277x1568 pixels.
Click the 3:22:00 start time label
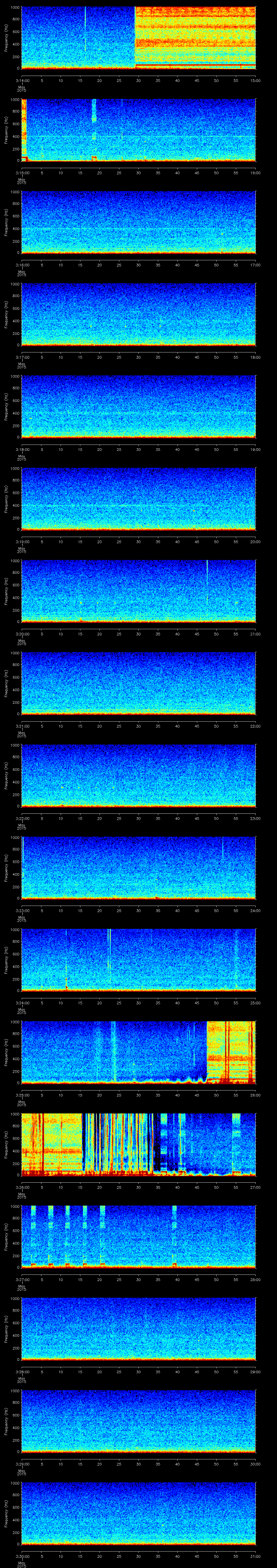(22, 819)
